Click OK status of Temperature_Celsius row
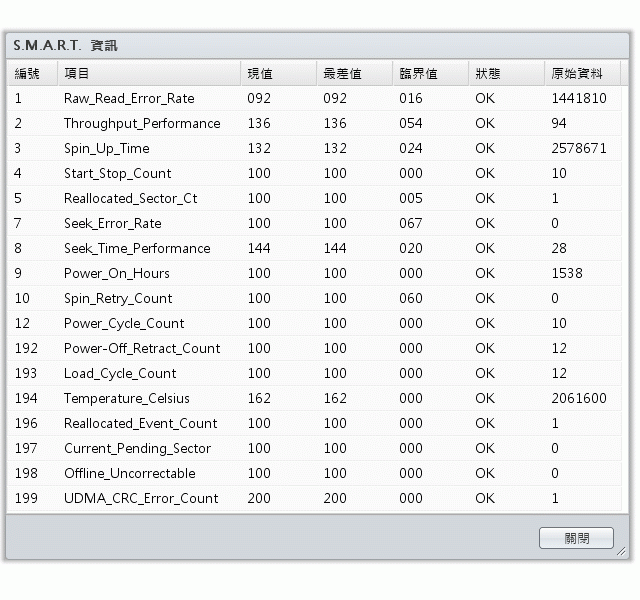The width and height of the screenshot is (640, 600). [485, 398]
